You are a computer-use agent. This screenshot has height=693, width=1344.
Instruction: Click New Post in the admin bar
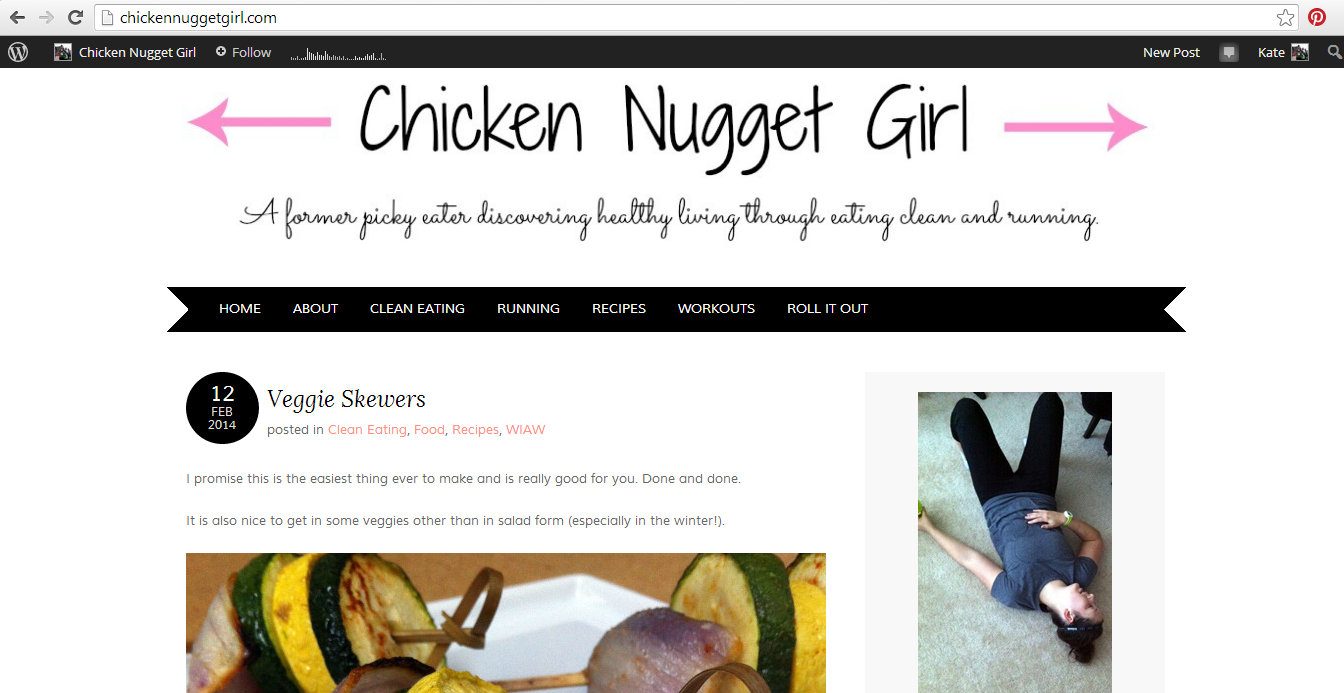click(1171, 52)
